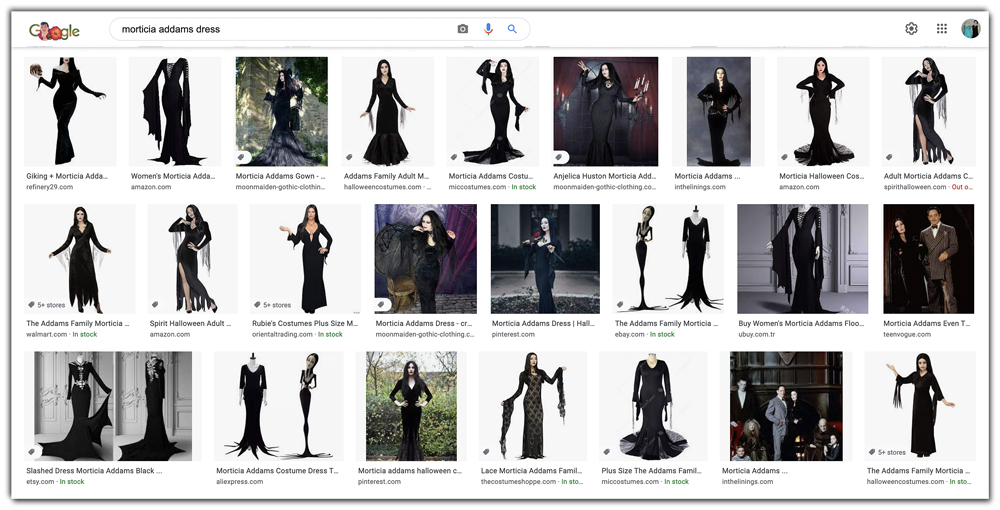Click the 5+ stores tag on Rubie's image

(272, 305)
